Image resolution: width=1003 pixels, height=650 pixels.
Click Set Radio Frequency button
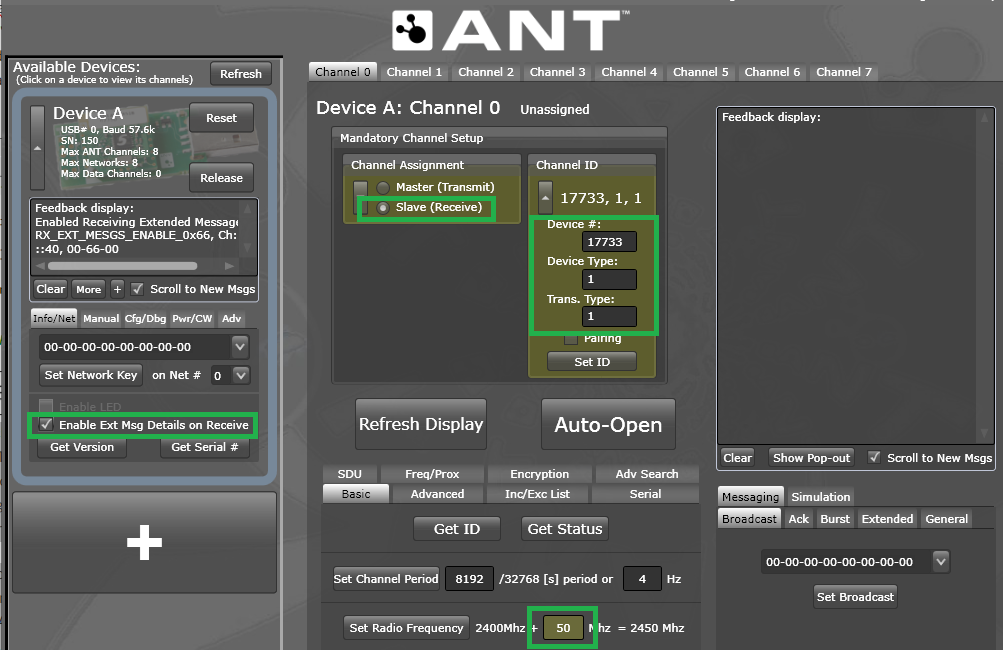tap(406, 628)
